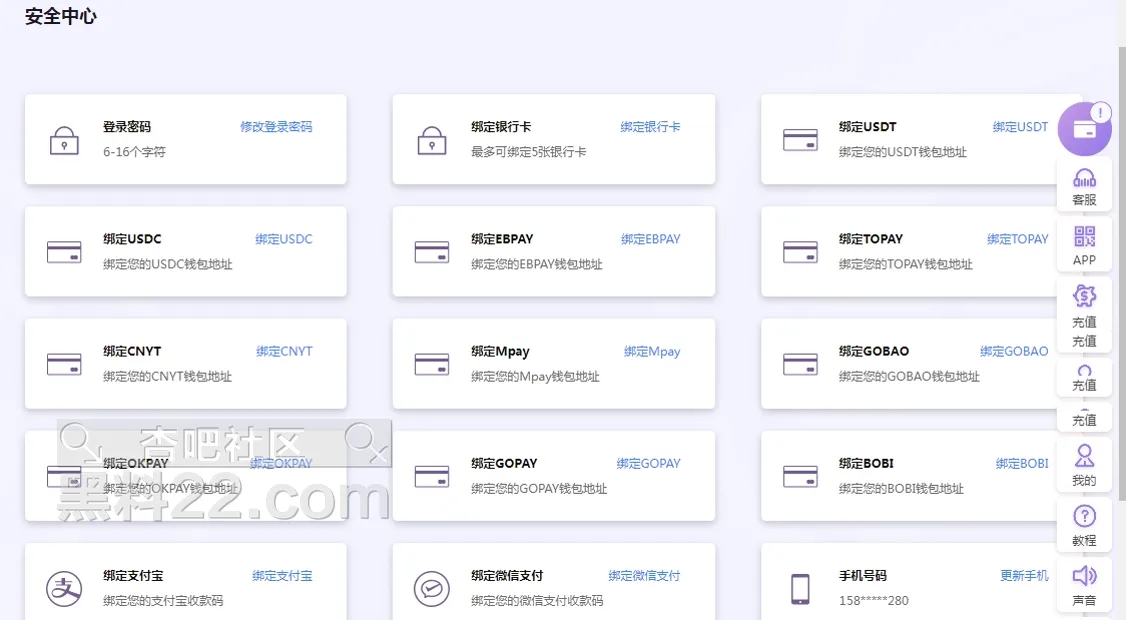Click the 绑定EBPAY link
The height and width of the screenshot is (620, 1126).
[650, 239]
